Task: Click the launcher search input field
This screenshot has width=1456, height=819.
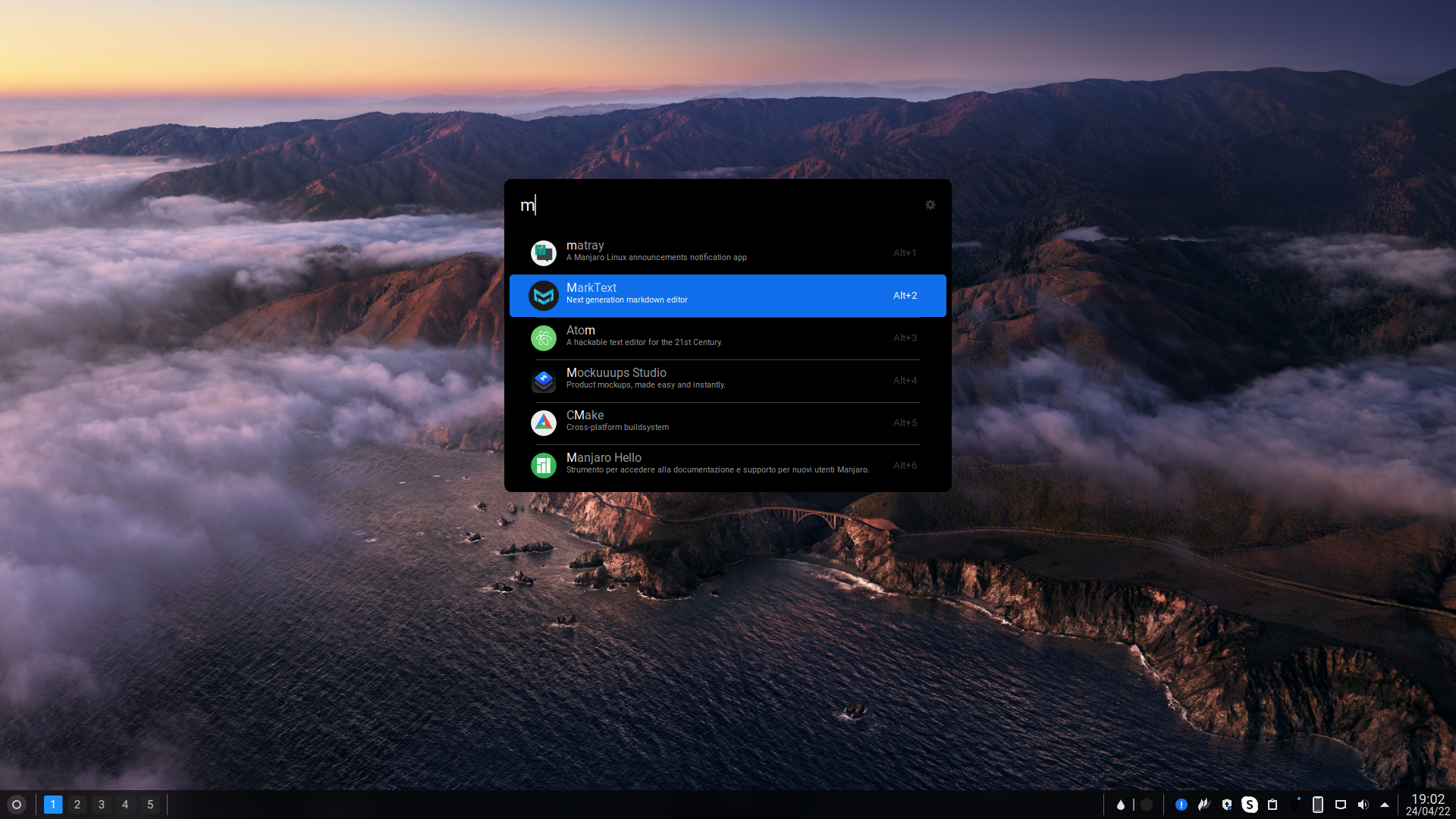Action: pyautogui.click(x=713, y=205)
